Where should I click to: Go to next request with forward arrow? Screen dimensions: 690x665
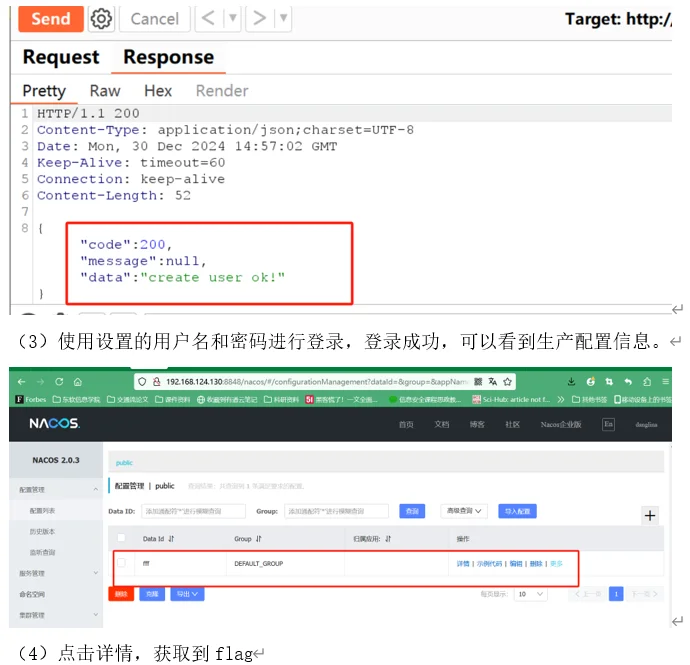pyautogui.click(x=259, y=18)
